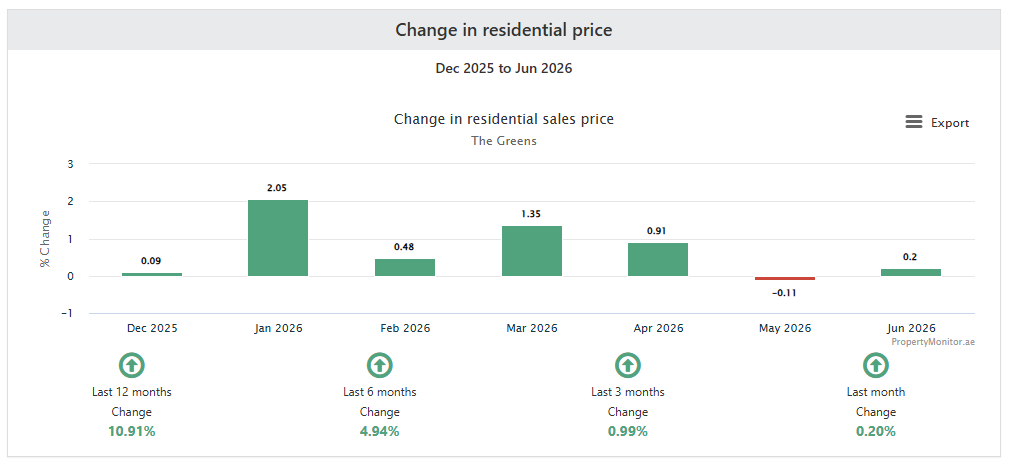Click the 0.20% last month value
Image resolution: width=1010 pixels, height=464 pixels.
coord(875,432)
